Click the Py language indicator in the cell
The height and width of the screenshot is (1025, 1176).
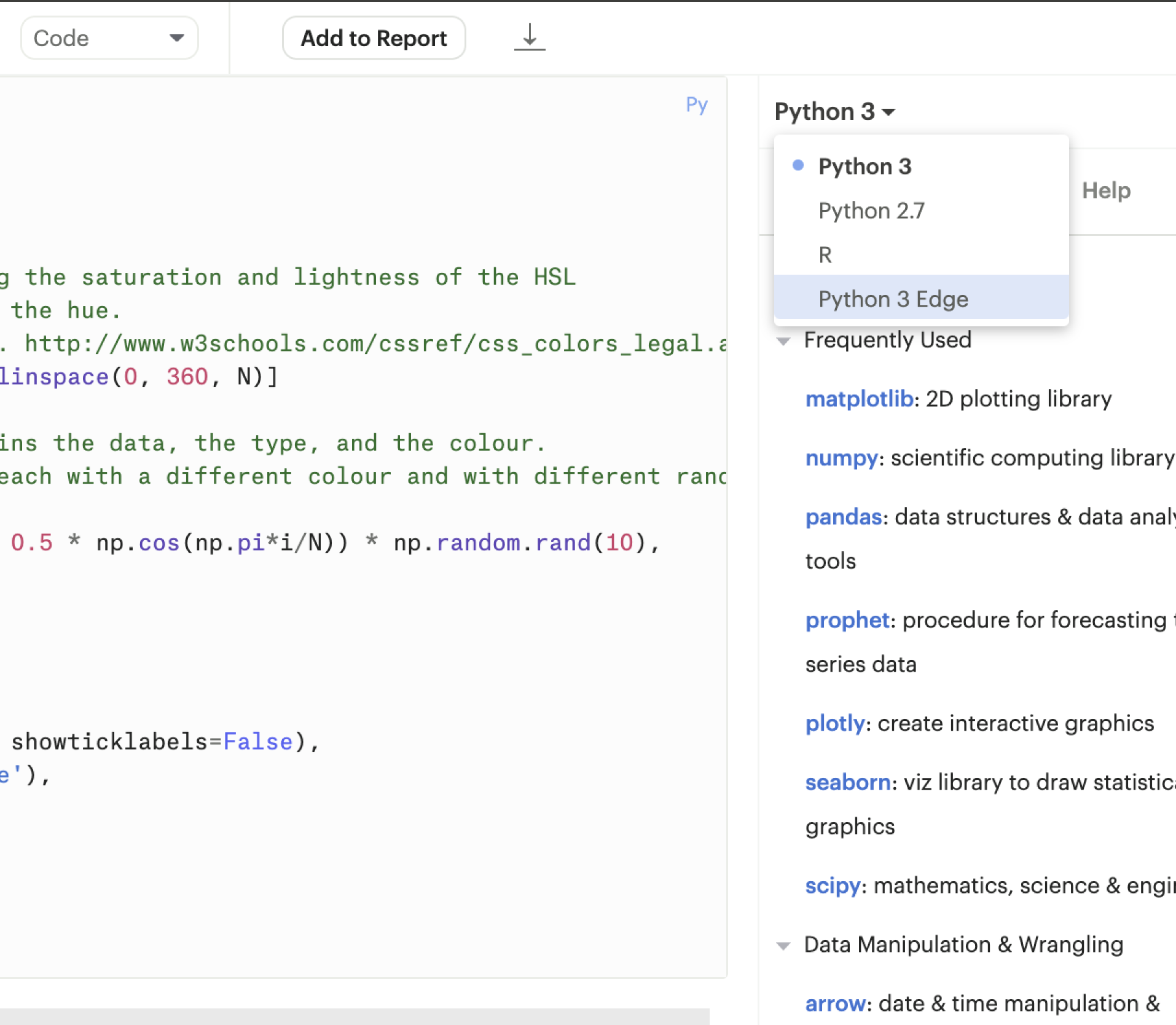(x=696, y=104)
